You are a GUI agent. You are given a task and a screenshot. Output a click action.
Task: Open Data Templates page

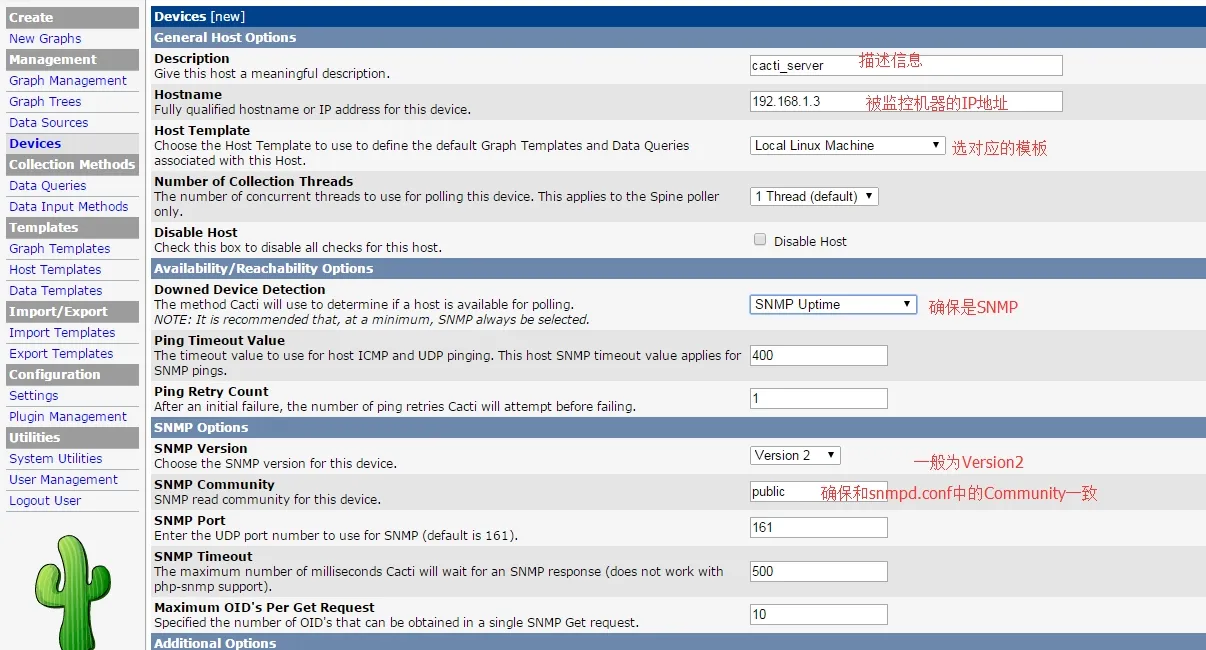click(55, 290)
